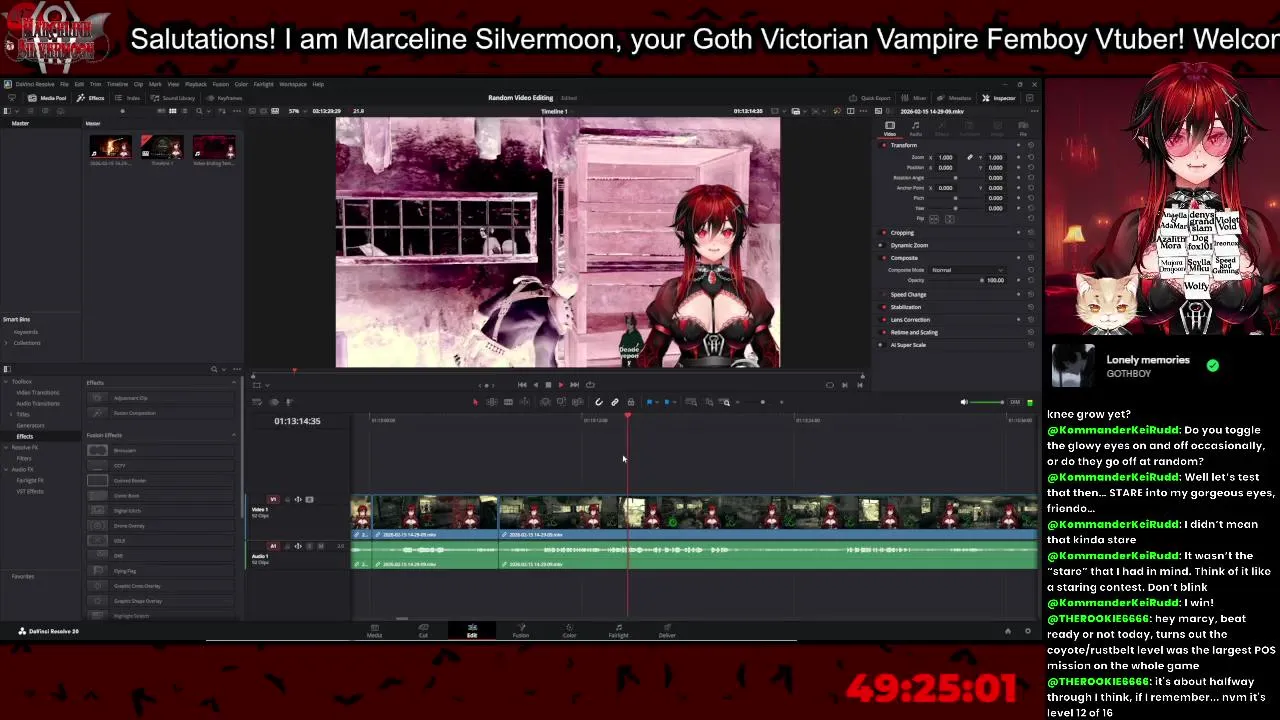Viewport: 1280px width, 720px height.
Task: Open the Index panel button
Action: 129,98
